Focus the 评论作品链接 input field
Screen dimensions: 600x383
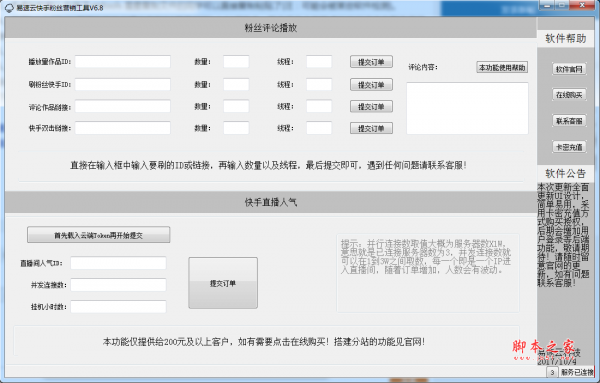pos(122,106)
